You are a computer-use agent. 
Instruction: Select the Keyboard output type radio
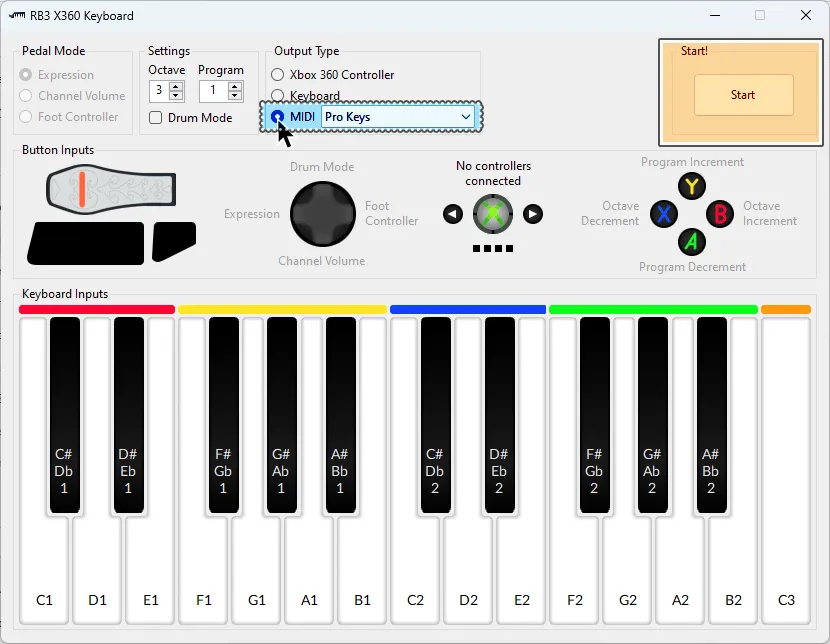(x=278, y=96)
